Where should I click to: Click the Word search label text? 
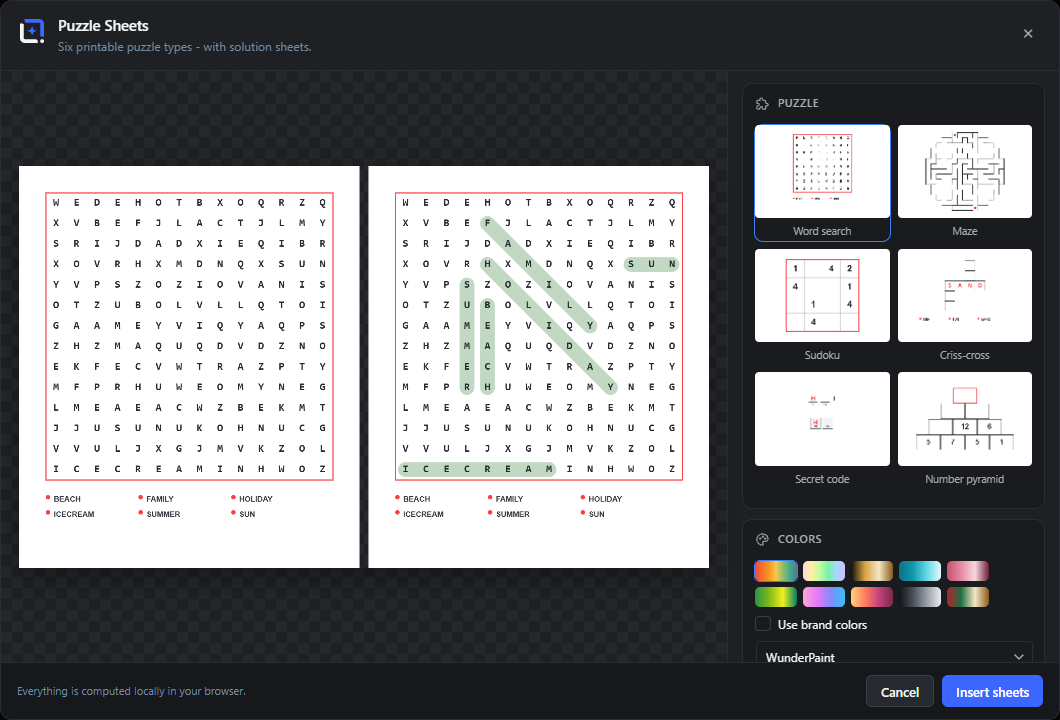822,231
